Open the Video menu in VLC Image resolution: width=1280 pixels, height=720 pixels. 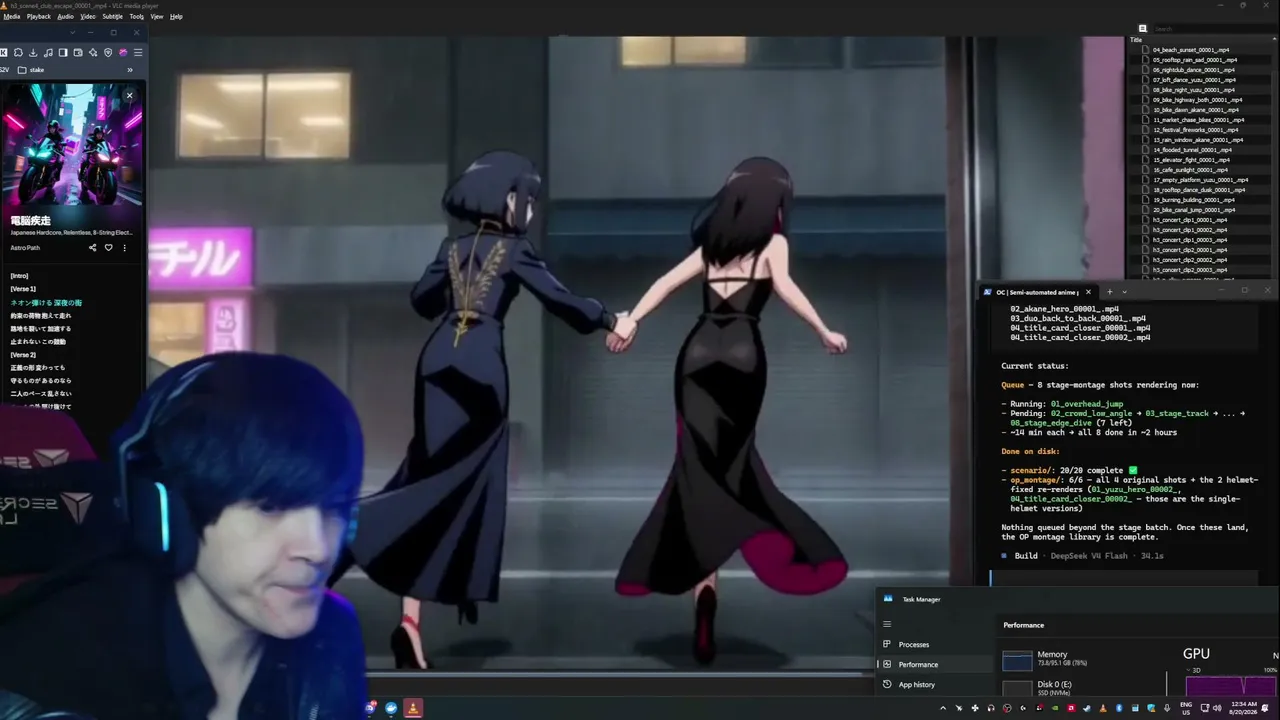point(88,17)
